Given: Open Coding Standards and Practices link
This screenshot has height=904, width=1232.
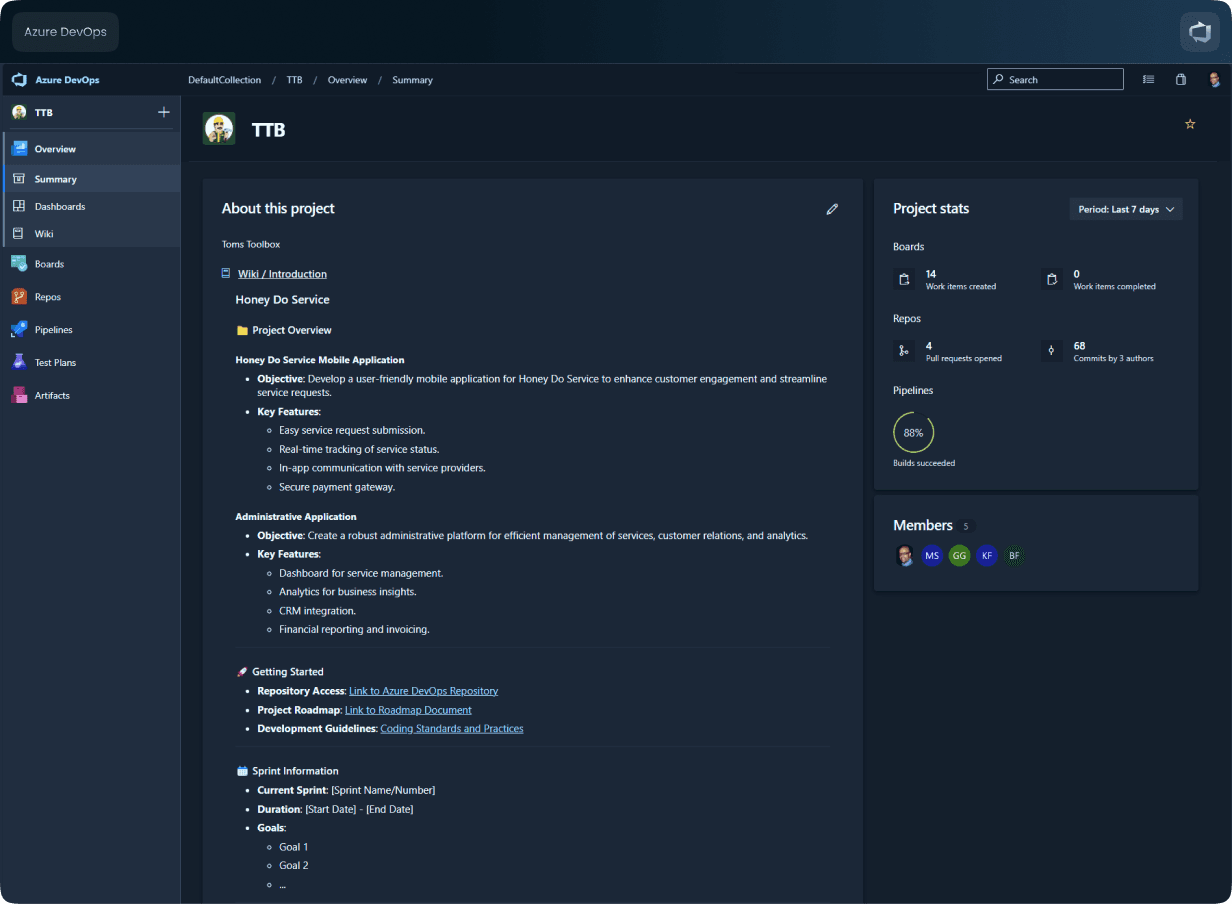Looking at the screenshot, I should point(452,729).
